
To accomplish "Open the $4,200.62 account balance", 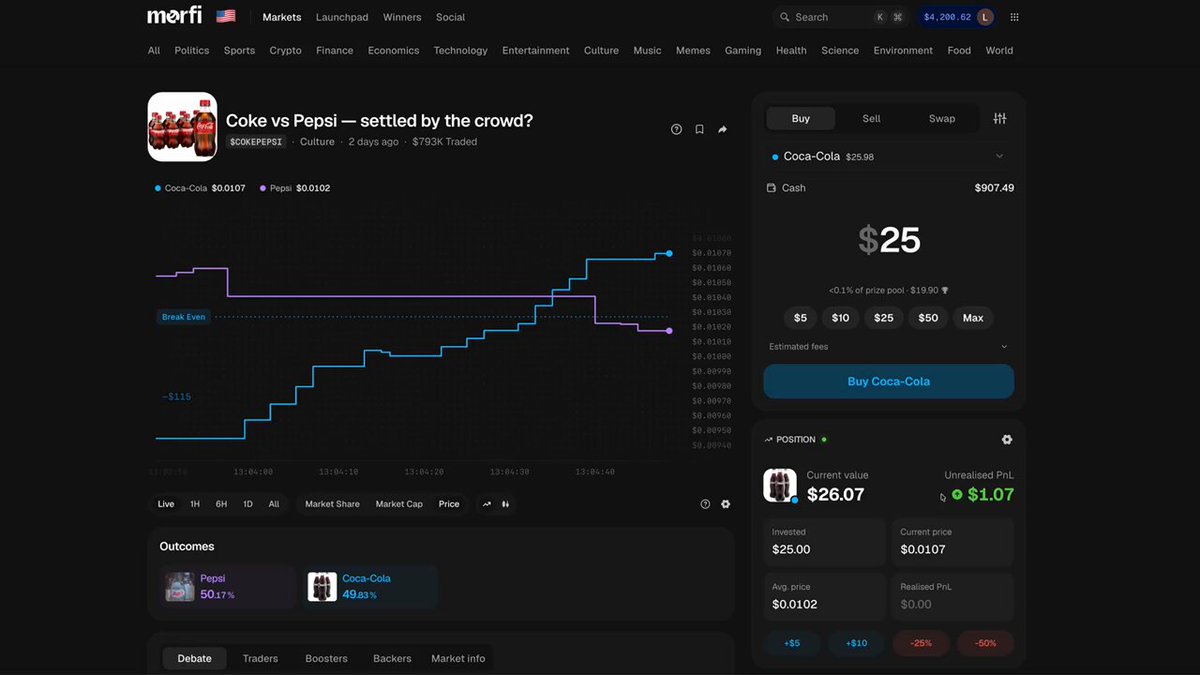I will [x=947, y=17].
